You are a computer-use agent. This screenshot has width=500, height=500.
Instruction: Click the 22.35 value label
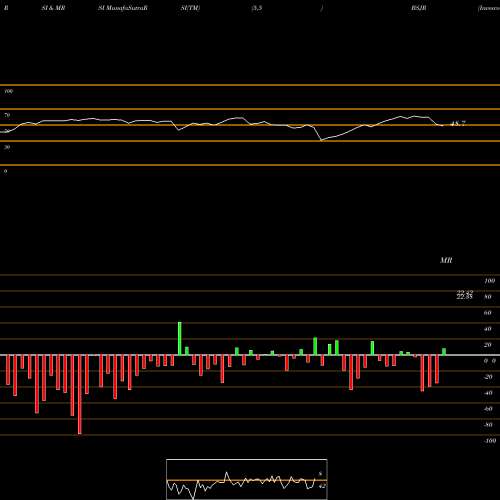click(x=464, y=296)
